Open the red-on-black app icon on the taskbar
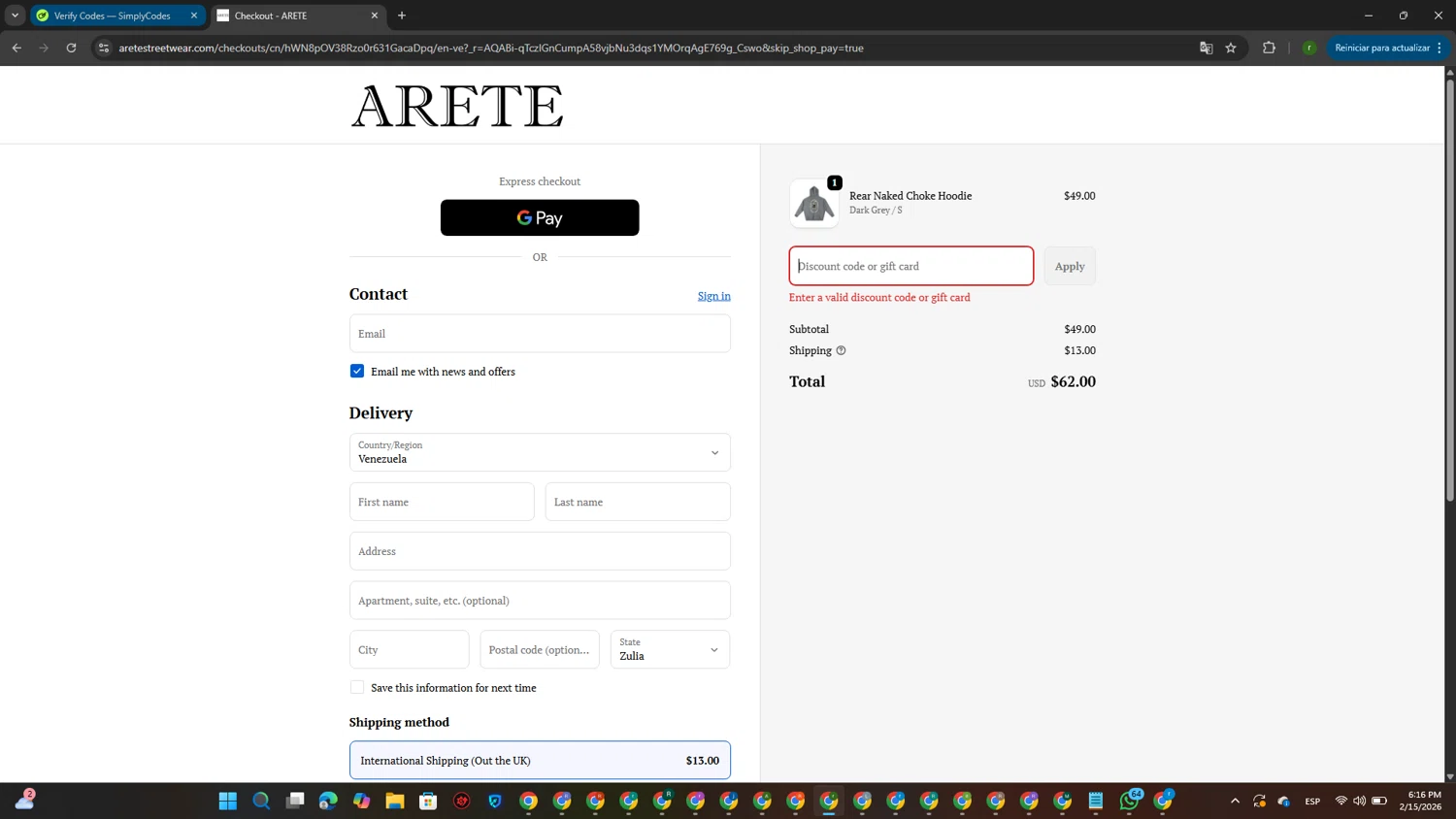 pyautogui.click(x=462, y=801)
